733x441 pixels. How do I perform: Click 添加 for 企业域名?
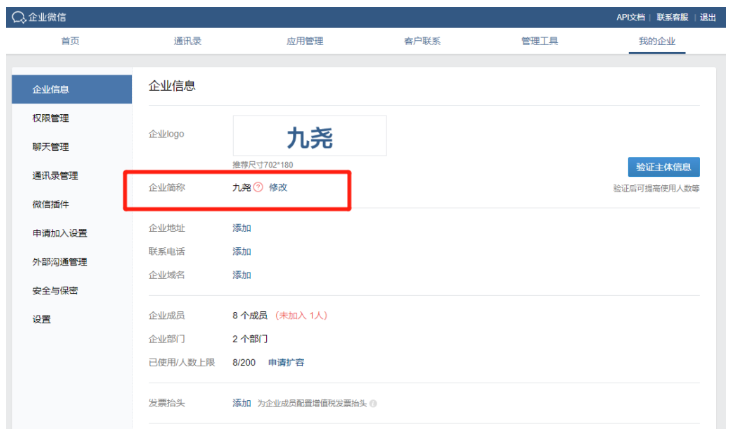(242, 275)
